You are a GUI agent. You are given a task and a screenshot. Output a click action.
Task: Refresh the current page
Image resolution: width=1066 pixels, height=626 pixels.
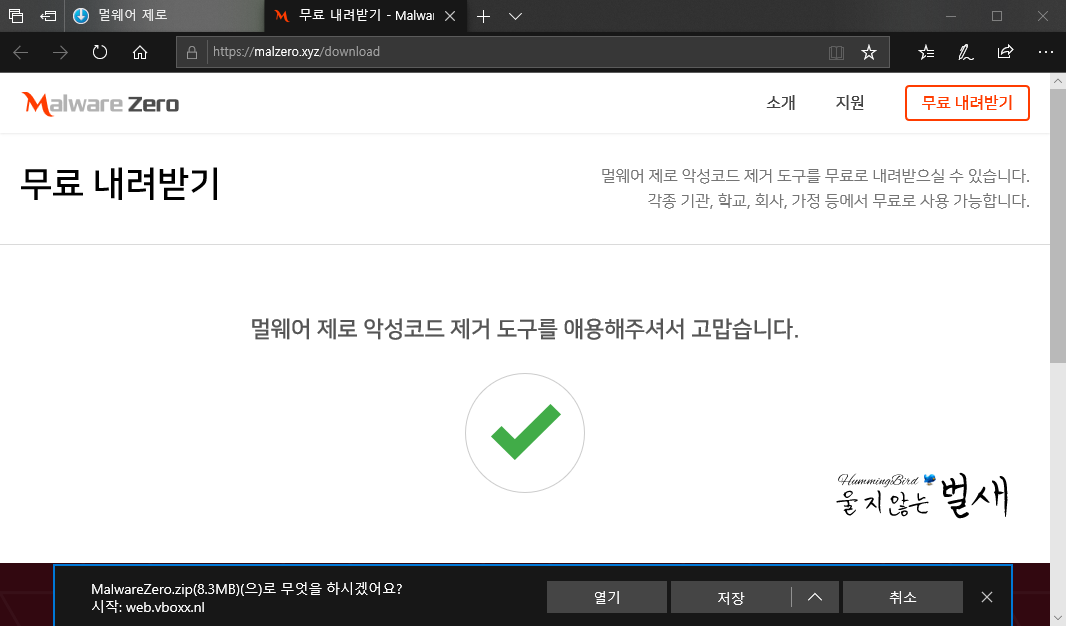(x=100, y=52)
